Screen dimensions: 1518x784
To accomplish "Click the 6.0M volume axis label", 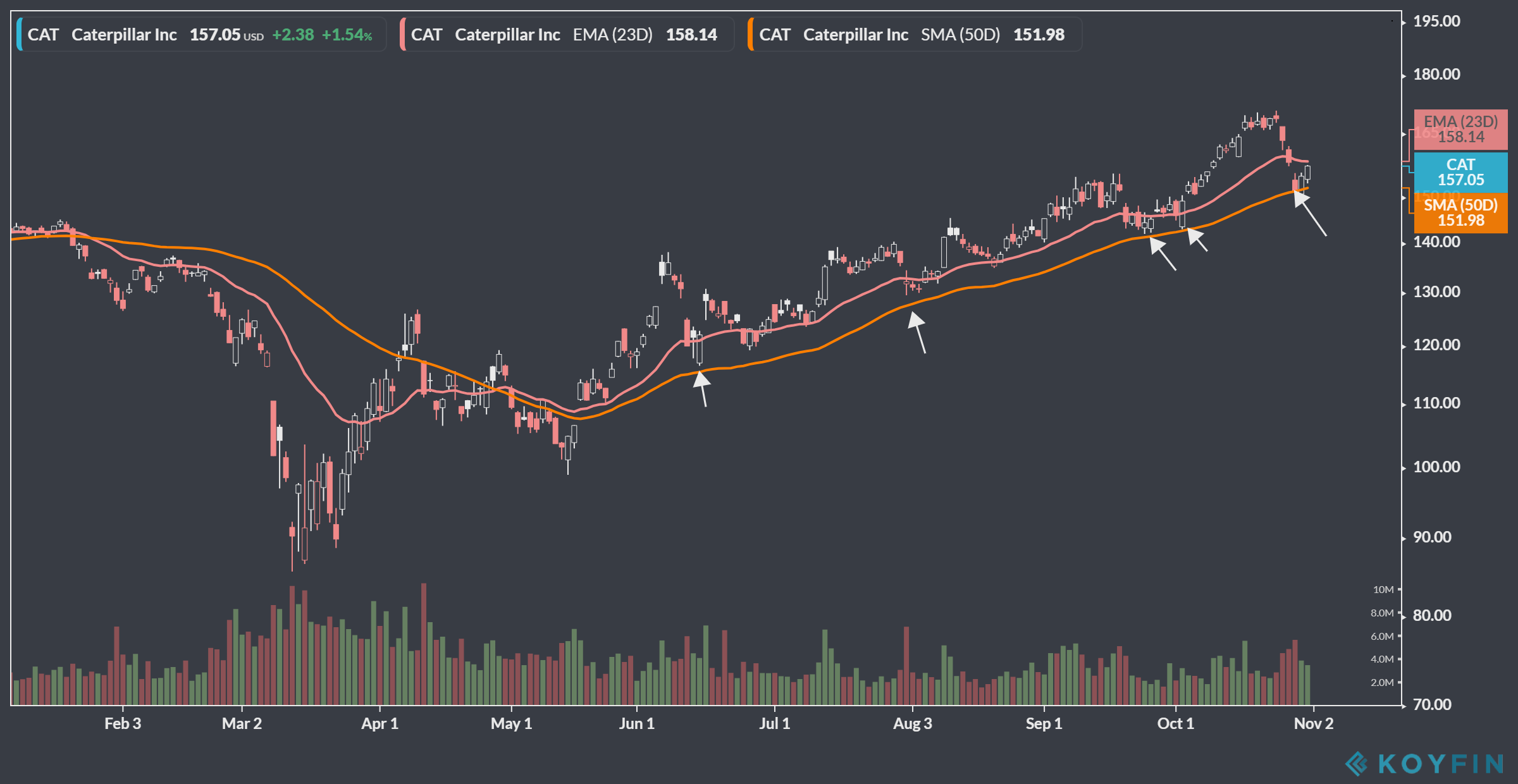I will click(1382, 637).
